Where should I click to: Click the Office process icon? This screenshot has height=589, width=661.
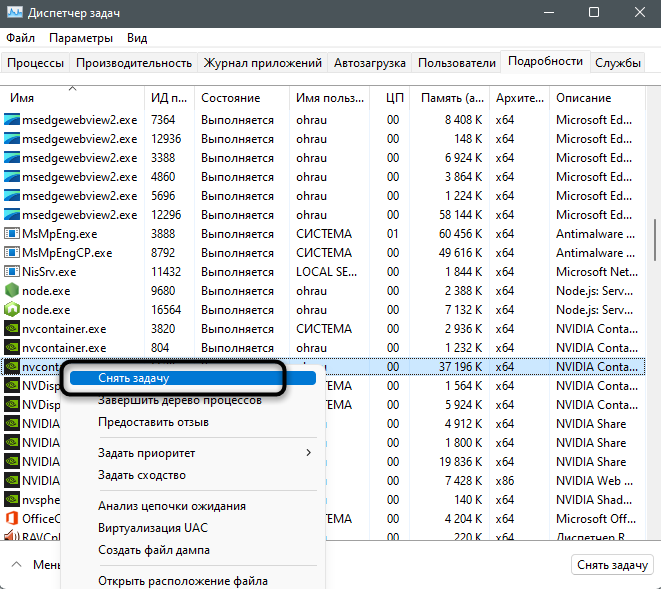tap(12, 518)
